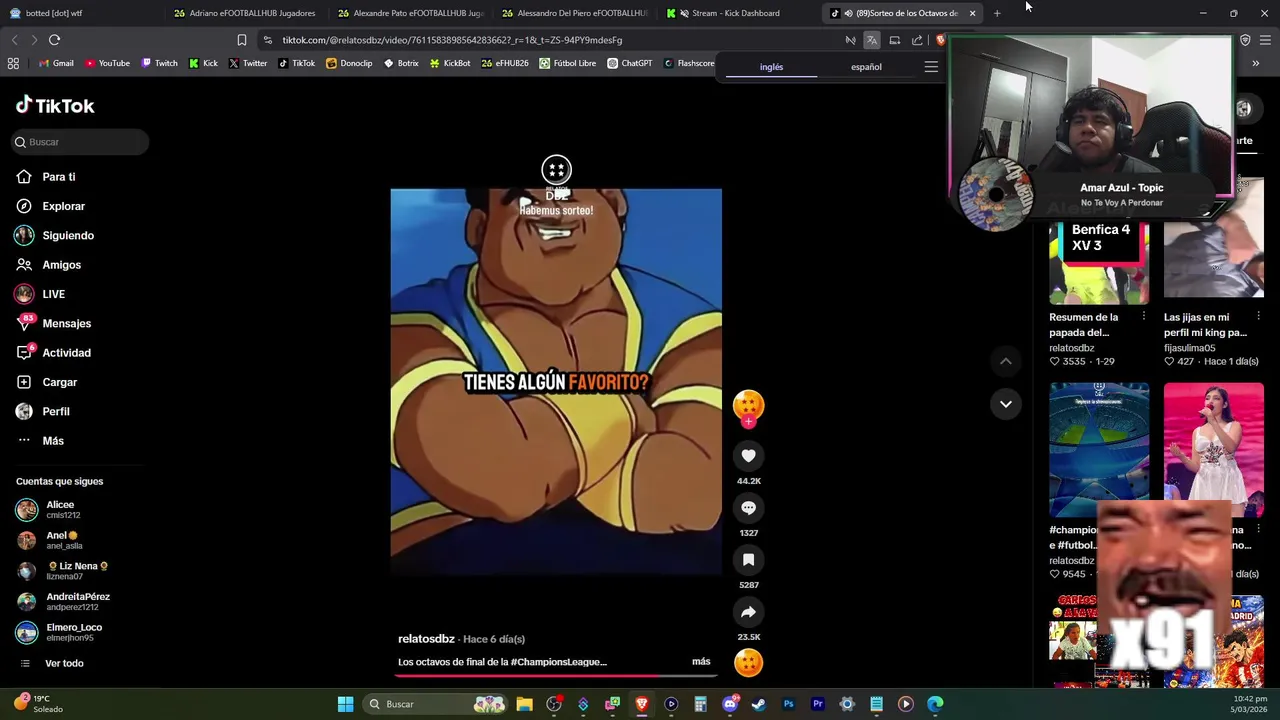This screenshot has height=720, width=1280.
Task: Go to previous video arrow
Action: [x=1006, y=361]
